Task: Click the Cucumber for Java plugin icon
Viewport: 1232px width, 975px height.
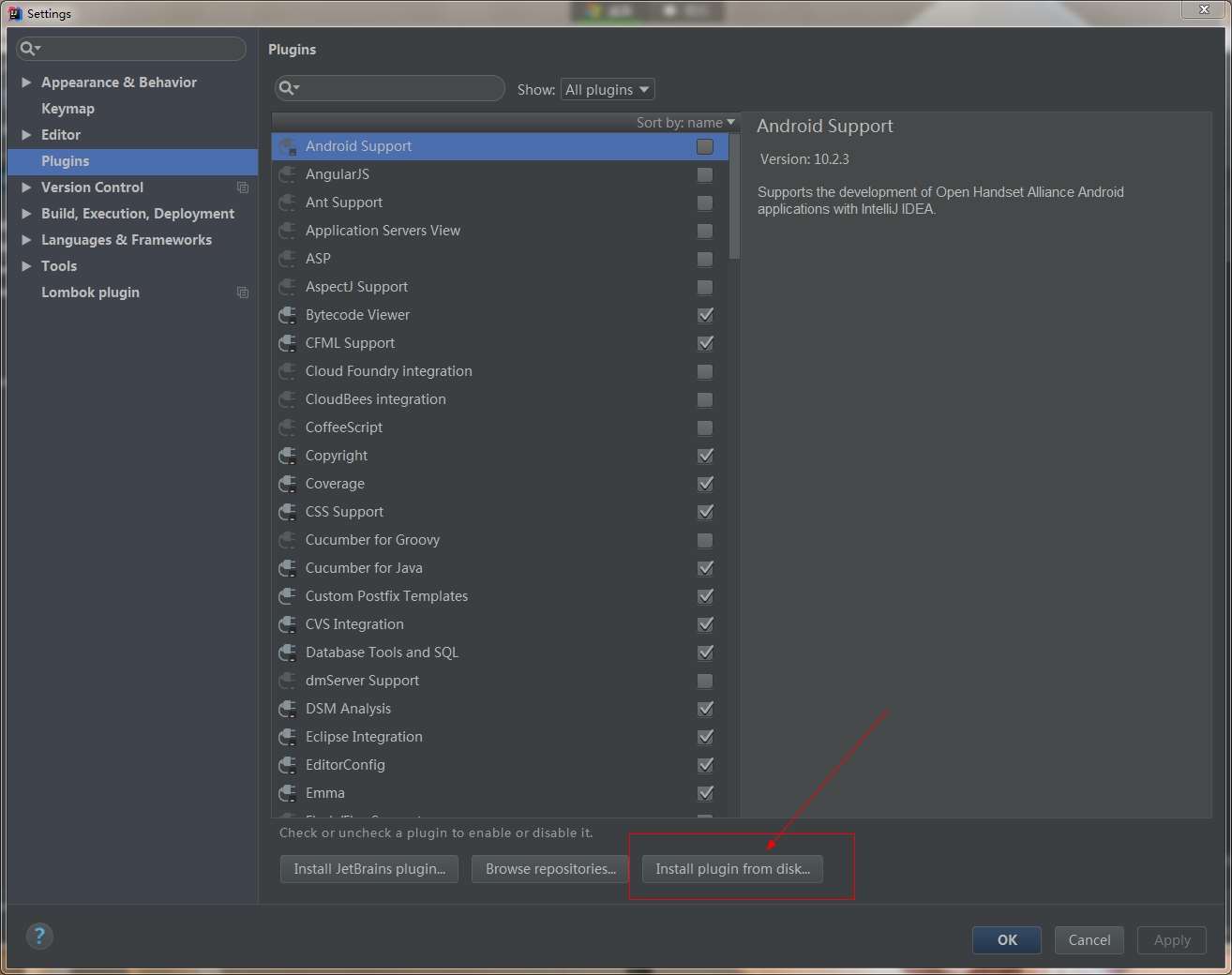Action: (288, 568)
